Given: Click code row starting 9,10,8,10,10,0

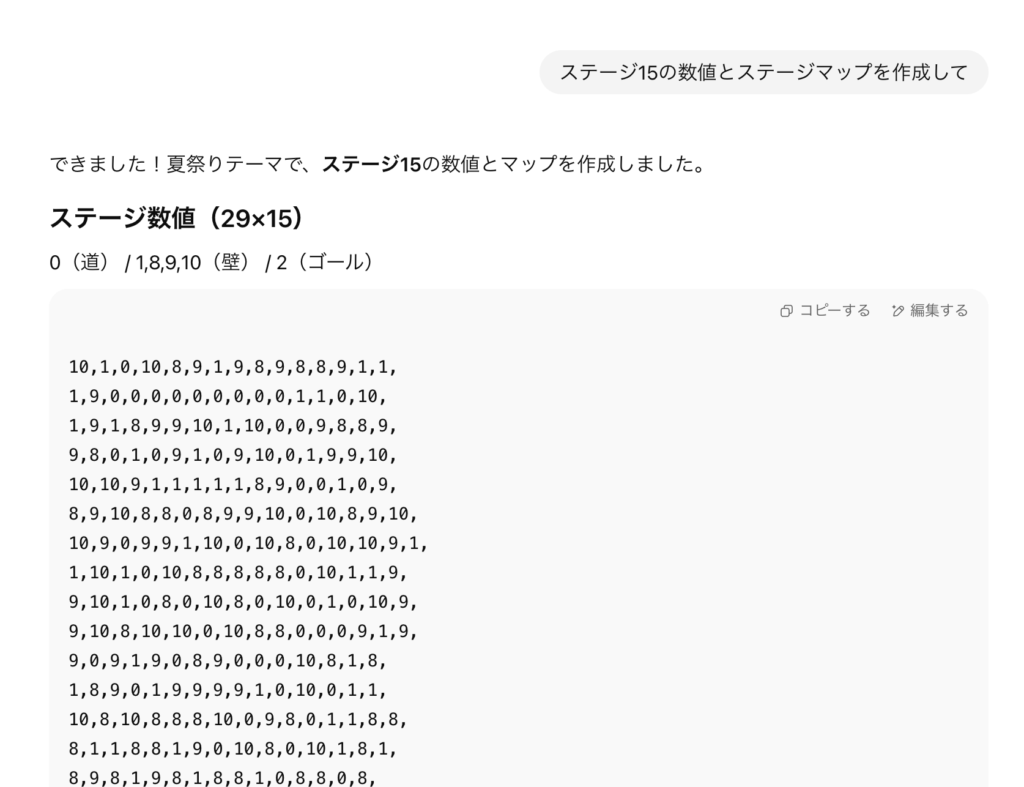Looking at the screenshot, I should click(243, 632).
